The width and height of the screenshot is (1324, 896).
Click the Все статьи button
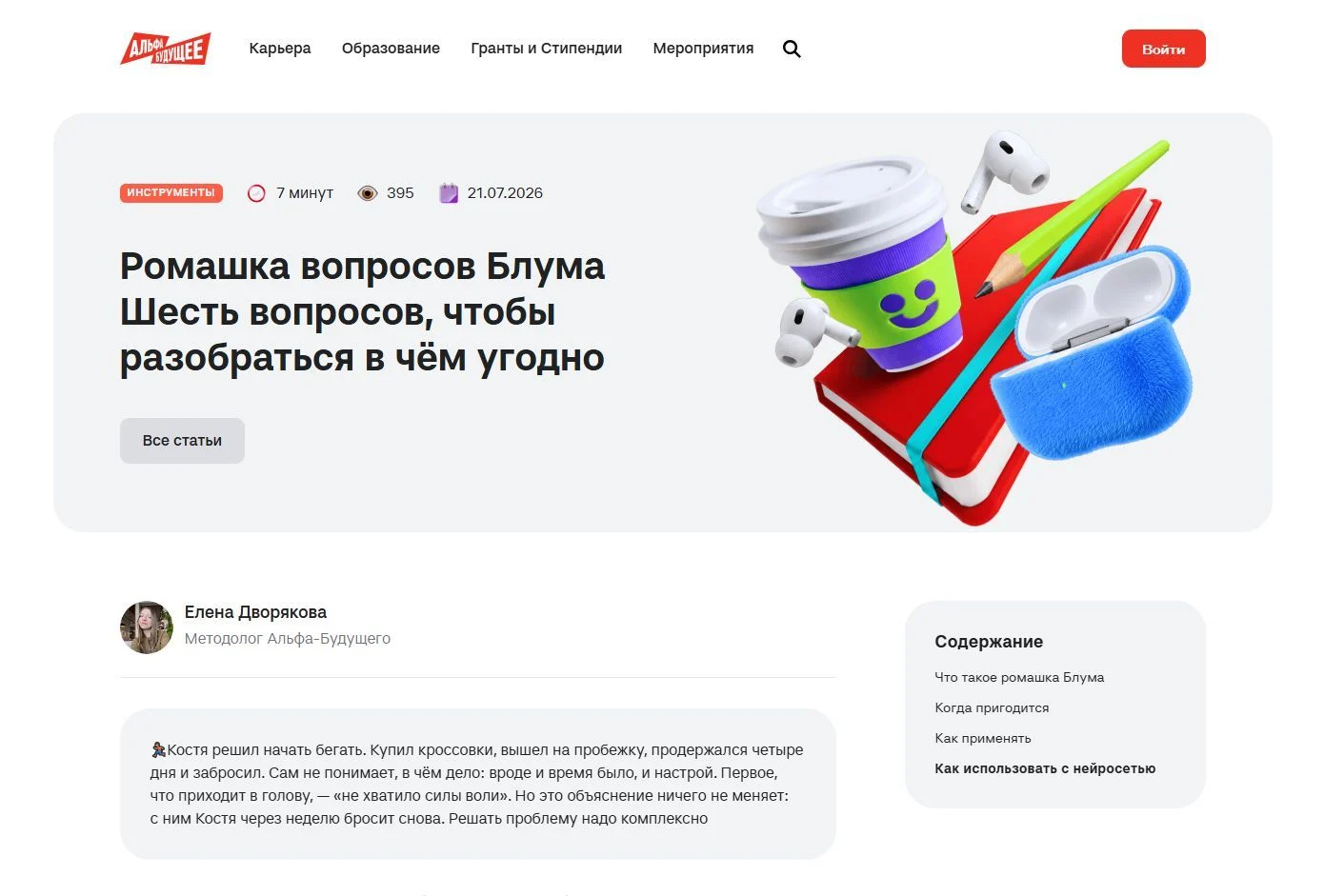coord(182,441)
